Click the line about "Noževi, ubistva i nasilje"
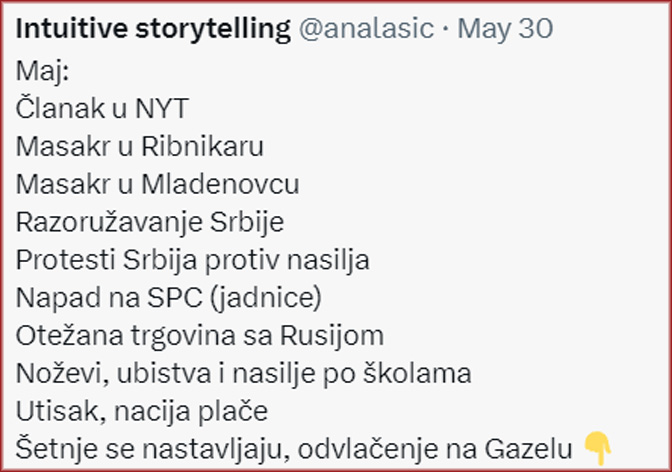This screenshot has width=672, height=472. [243, 373]
